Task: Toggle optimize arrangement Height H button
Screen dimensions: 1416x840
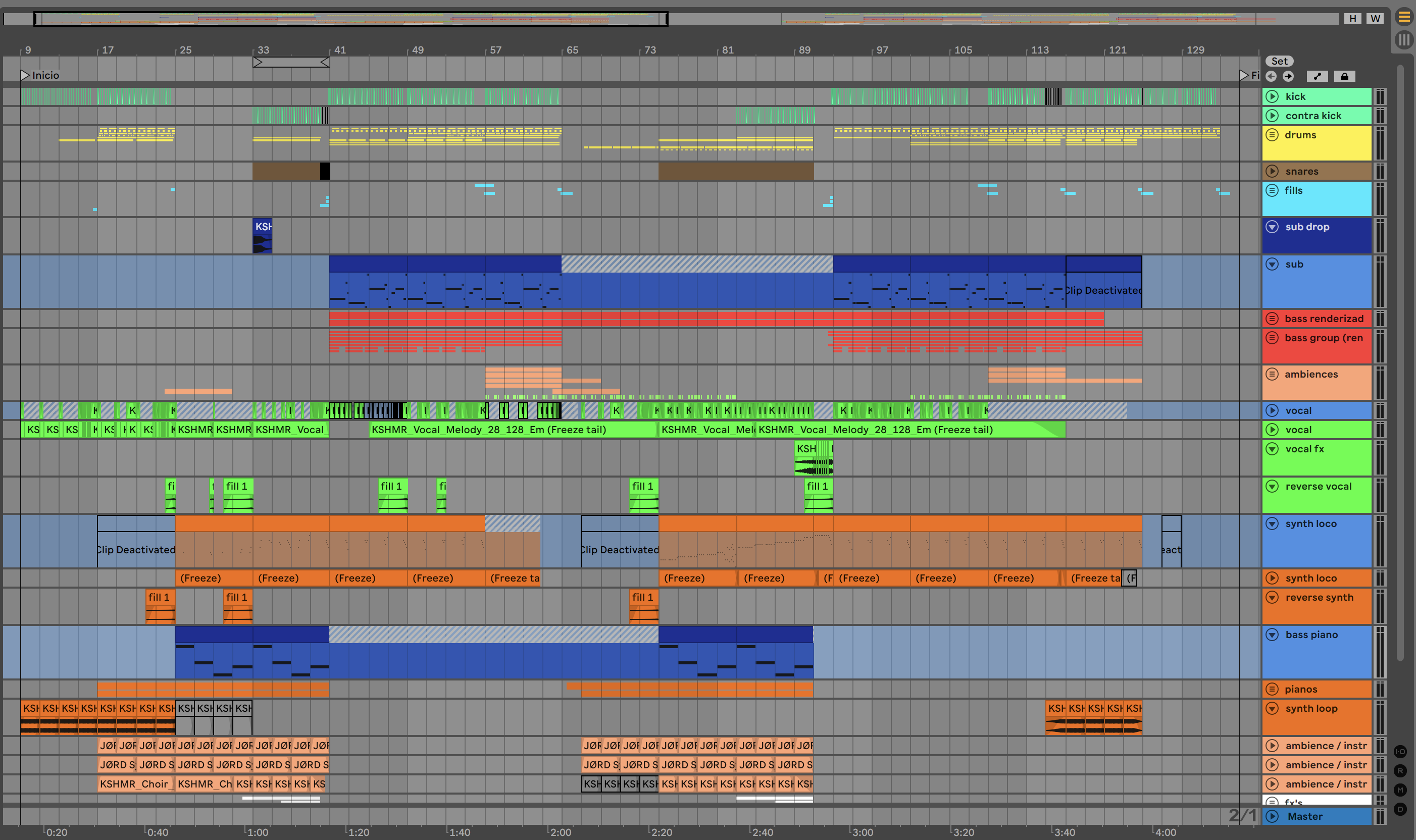Action: click(1352, 19)
